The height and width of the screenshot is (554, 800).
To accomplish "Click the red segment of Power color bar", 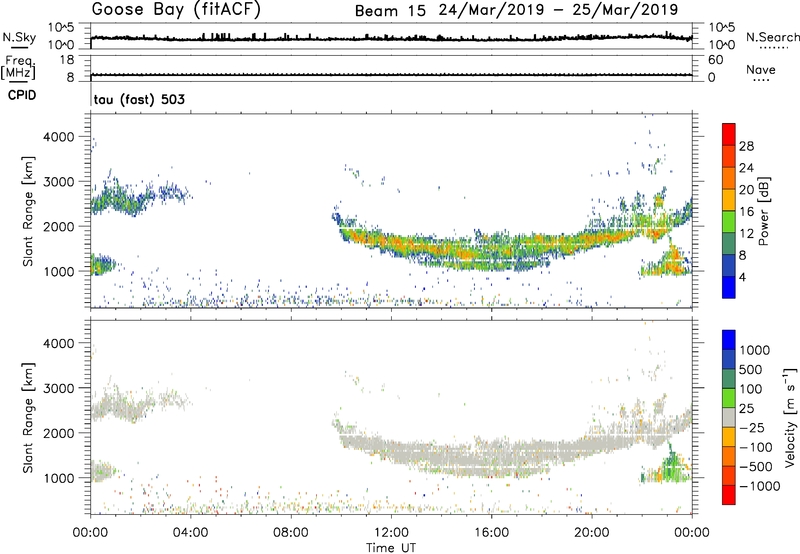I will pyautogui.click(x=729, y=133).
